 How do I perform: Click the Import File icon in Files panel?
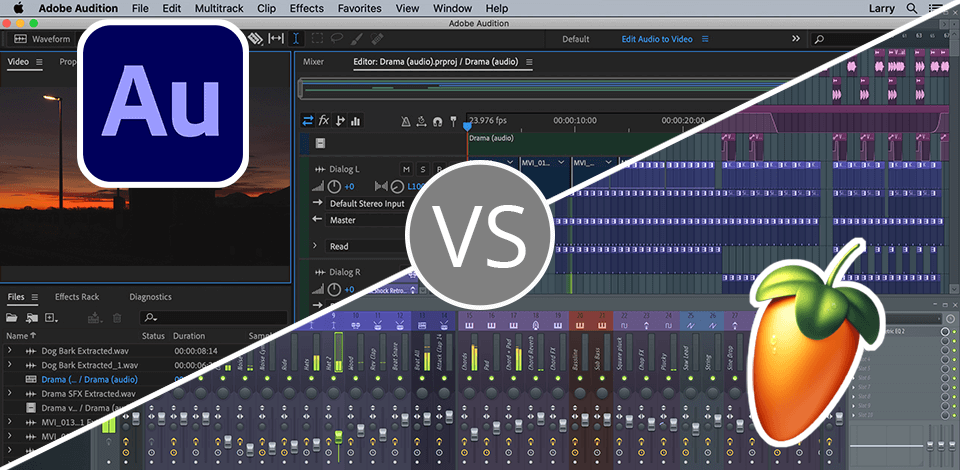(32, 318)
